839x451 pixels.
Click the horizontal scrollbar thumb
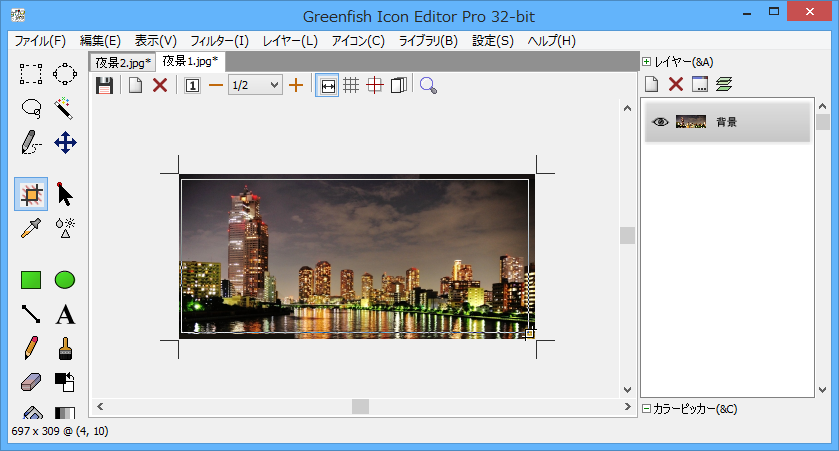pos(360,406)
